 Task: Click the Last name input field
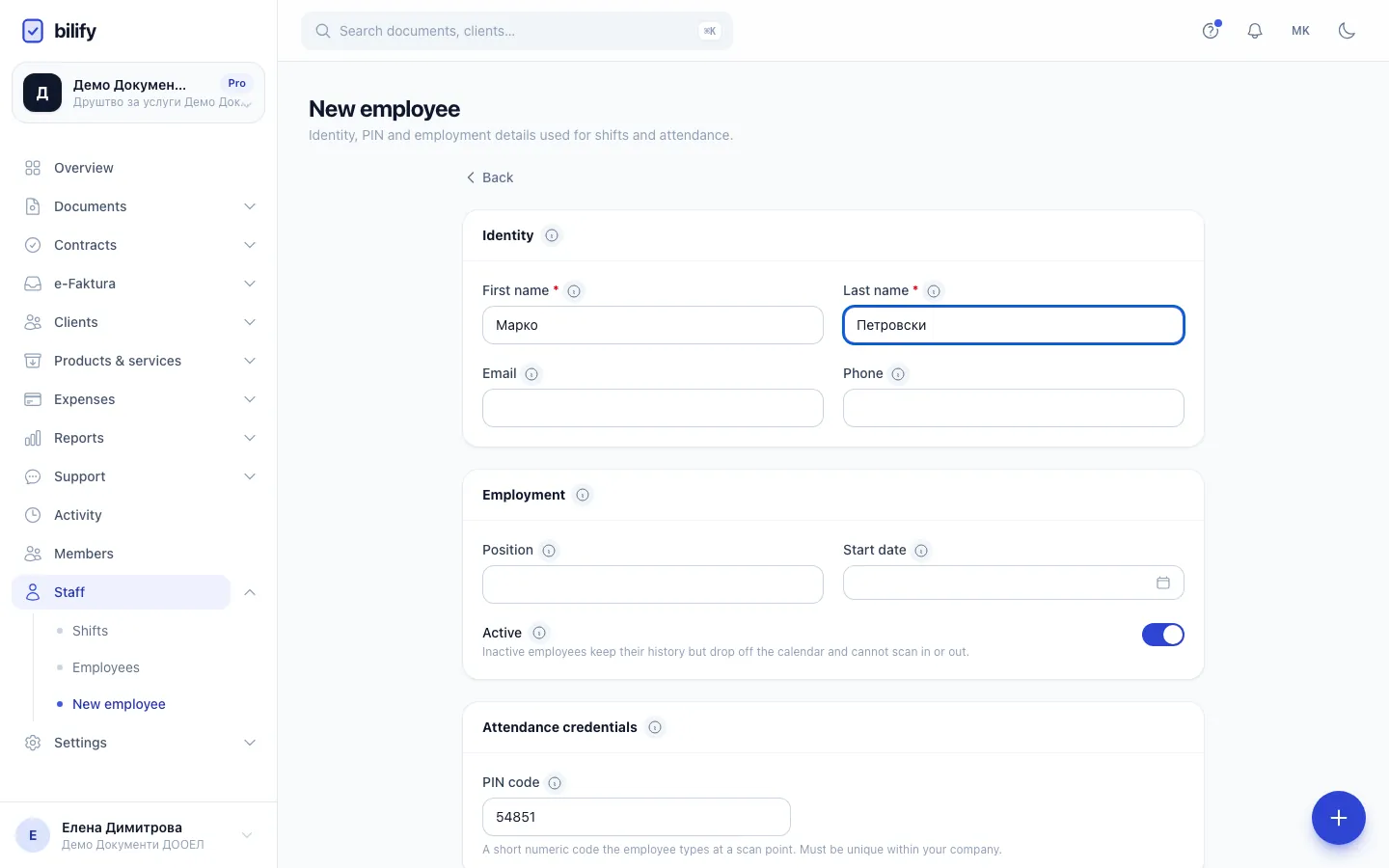(x=1014, y=325)
